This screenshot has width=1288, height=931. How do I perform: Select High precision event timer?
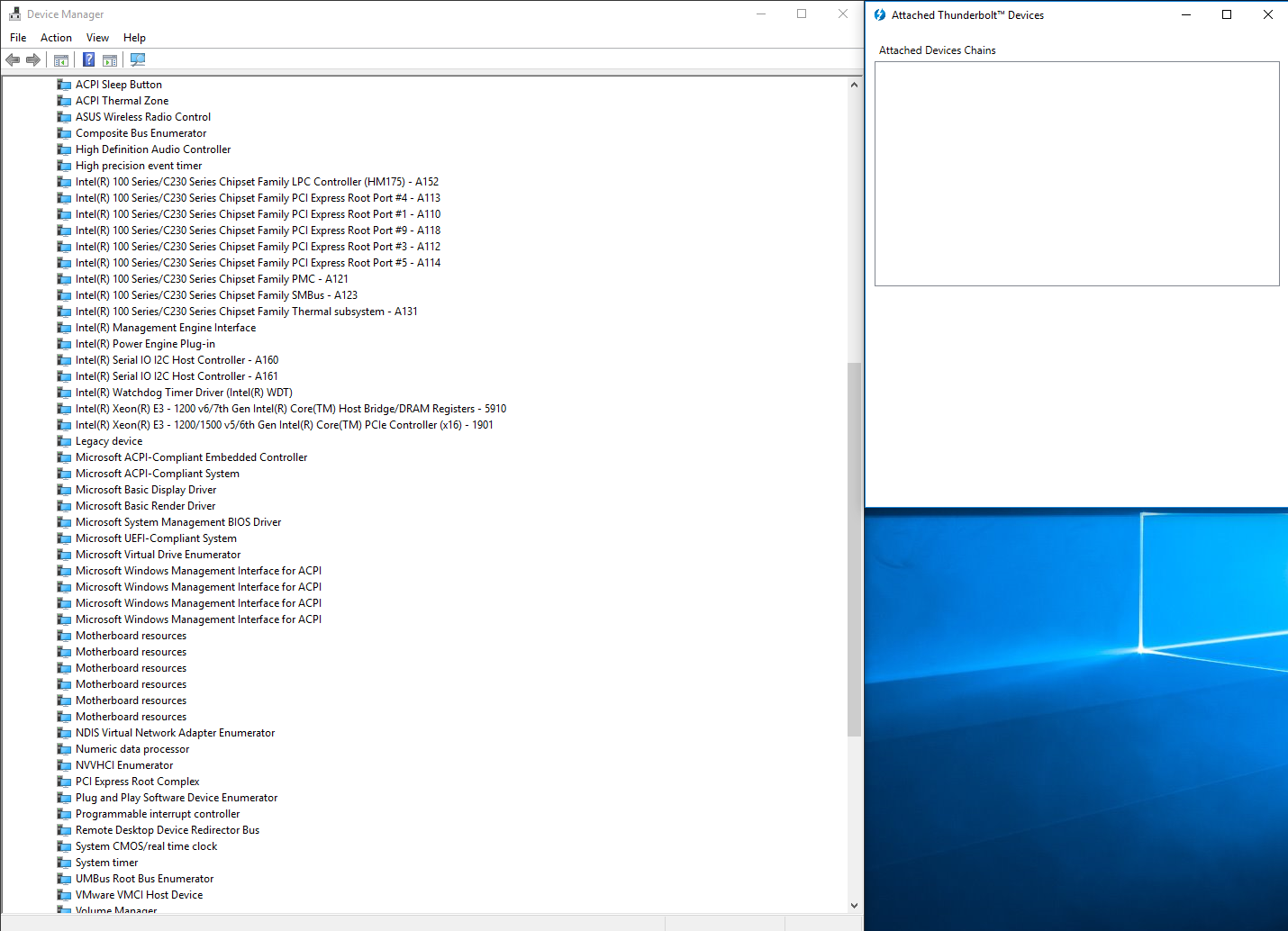tap(139, 166)
